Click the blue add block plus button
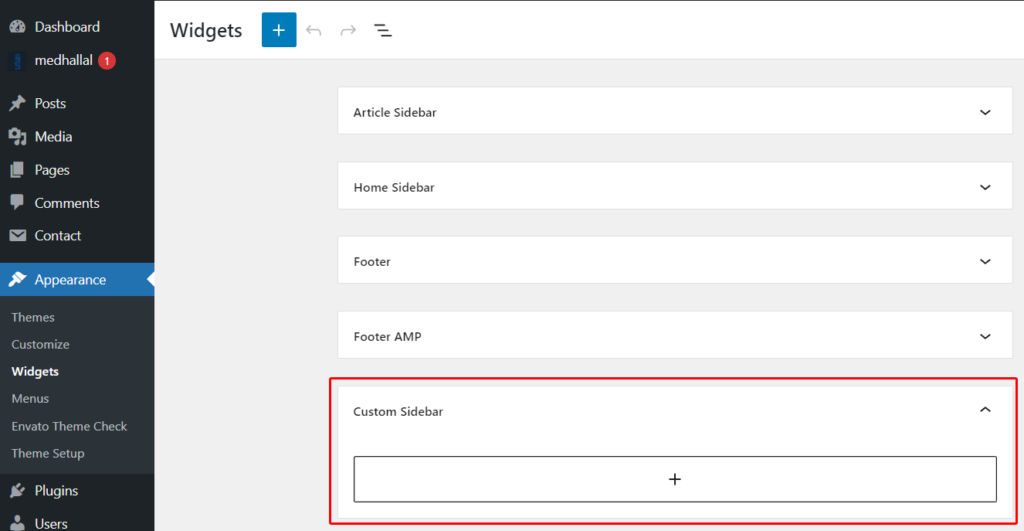1024x531 pixels. point(279,30)
